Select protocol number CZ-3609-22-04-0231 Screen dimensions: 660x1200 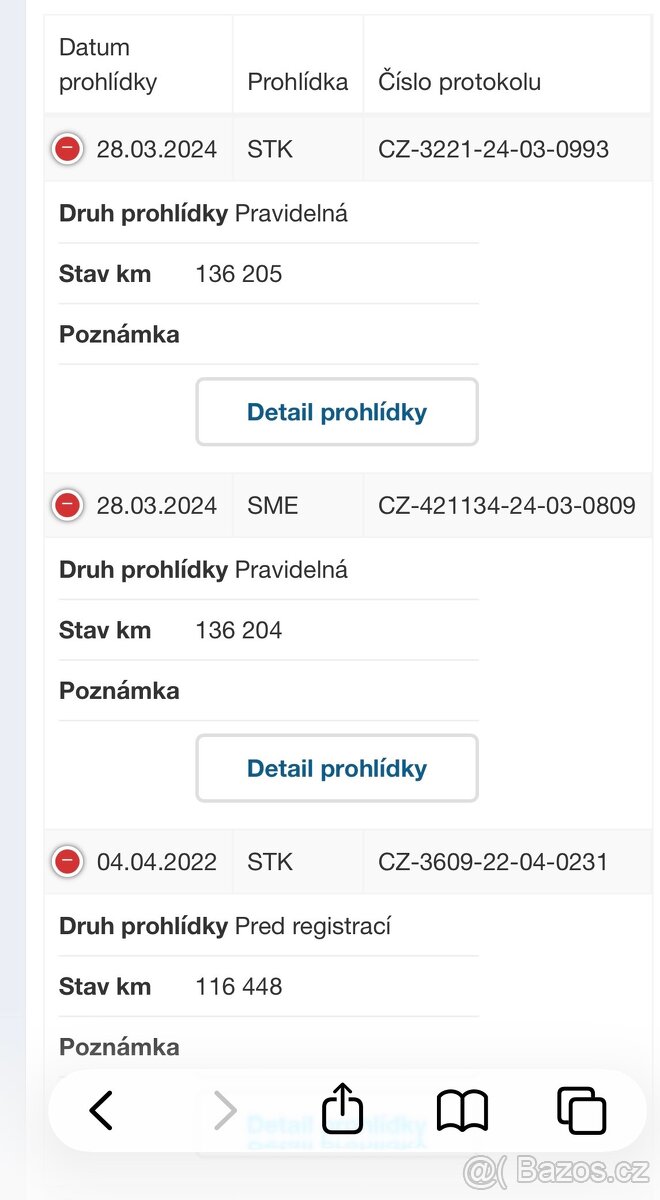click(x=492, y=862)
